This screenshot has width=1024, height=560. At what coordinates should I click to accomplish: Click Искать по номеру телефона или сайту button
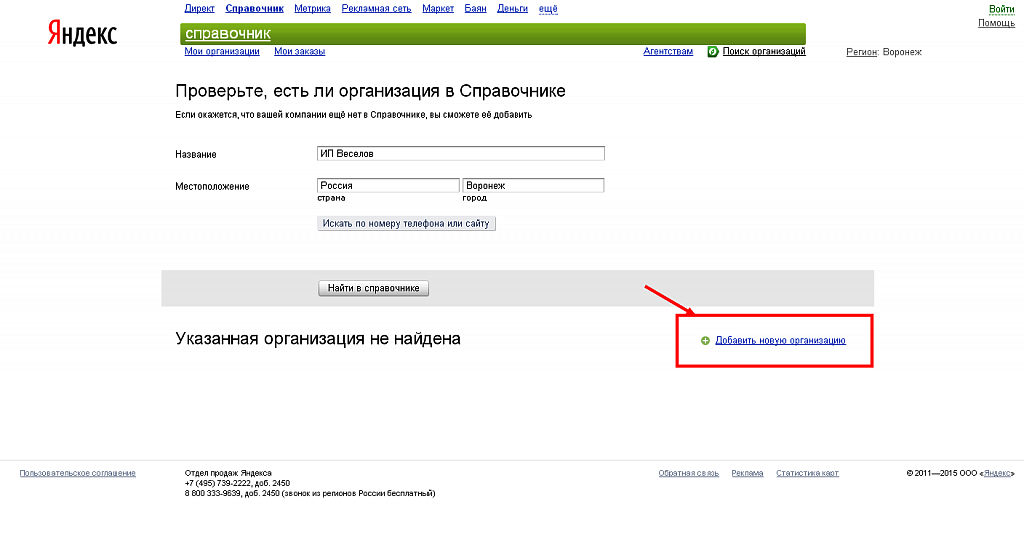click(x=406, y=224)
